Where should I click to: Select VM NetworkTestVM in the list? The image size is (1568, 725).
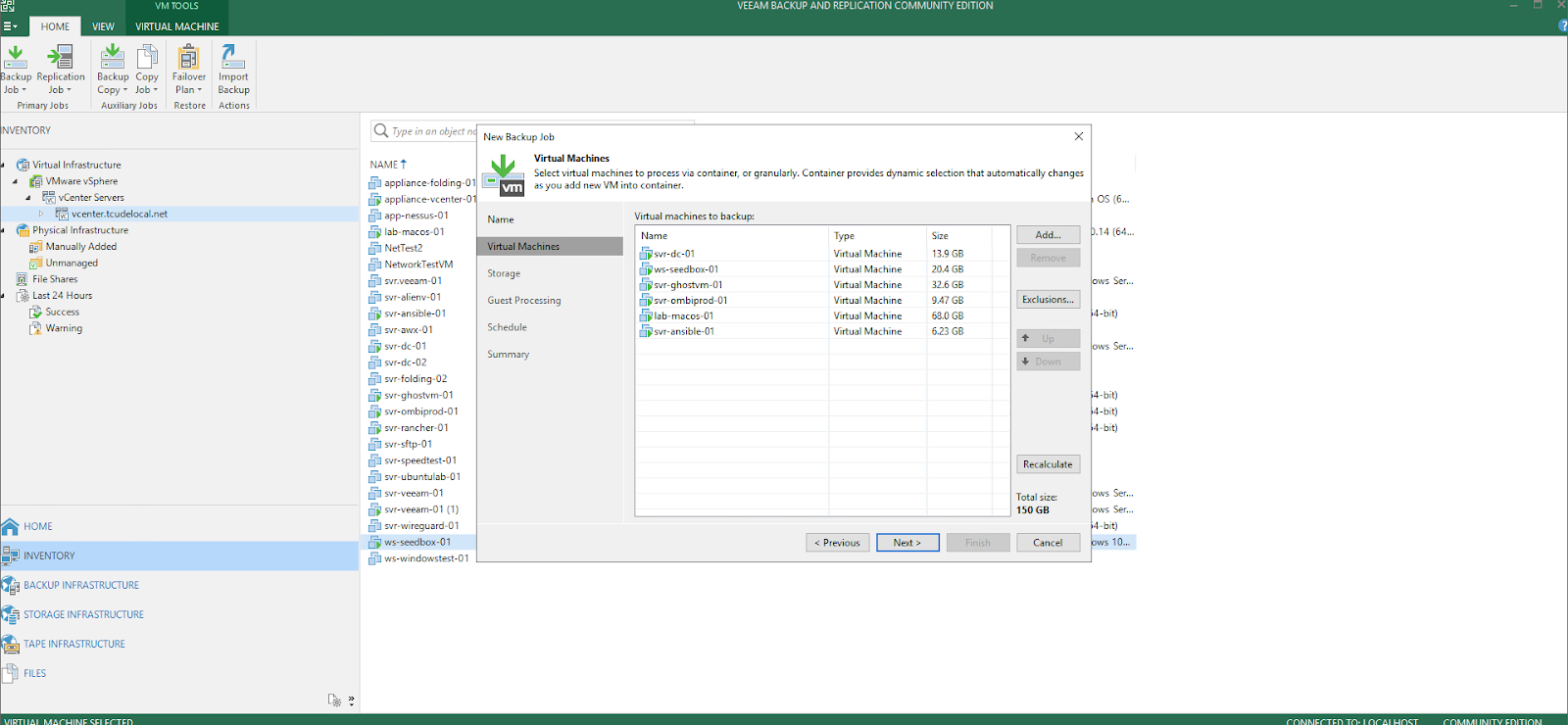[418, 265]
